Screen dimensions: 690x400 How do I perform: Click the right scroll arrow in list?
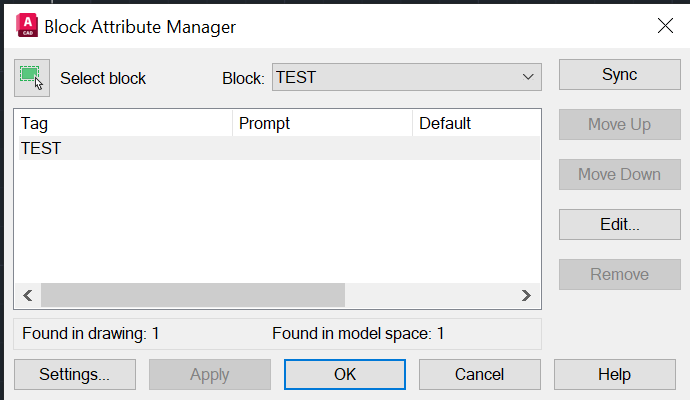click(x=527, y=295)
